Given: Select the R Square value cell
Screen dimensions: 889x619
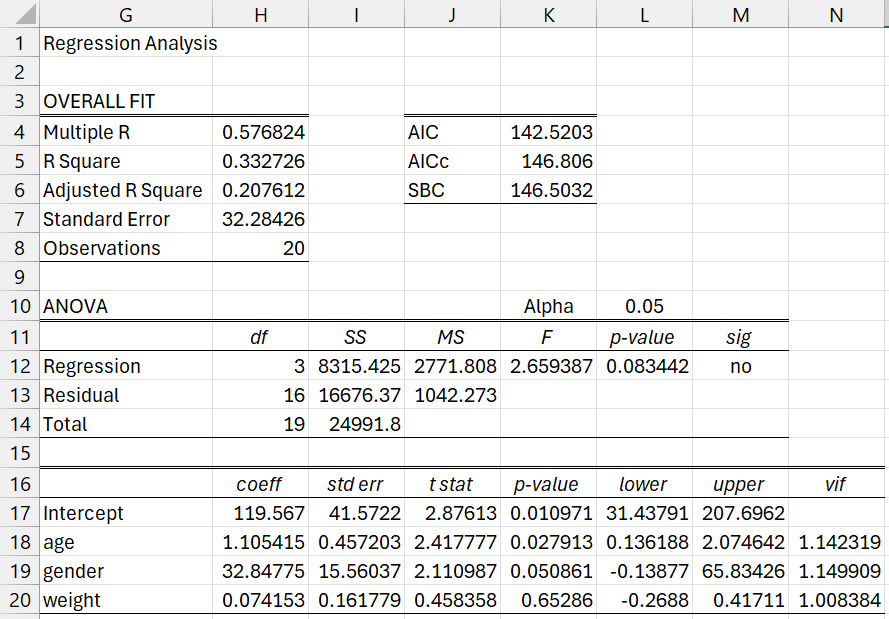Looking at the screenshot, I should pyautogui.click(x=262, y=161).
